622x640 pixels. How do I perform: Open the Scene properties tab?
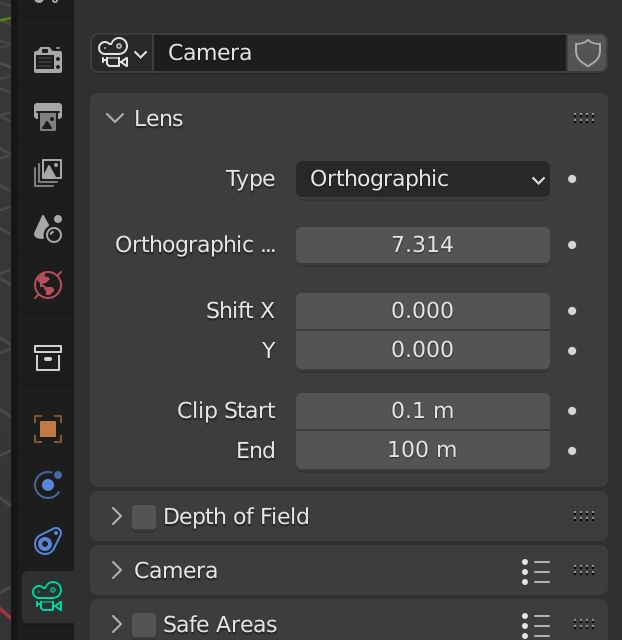[47, 229]
